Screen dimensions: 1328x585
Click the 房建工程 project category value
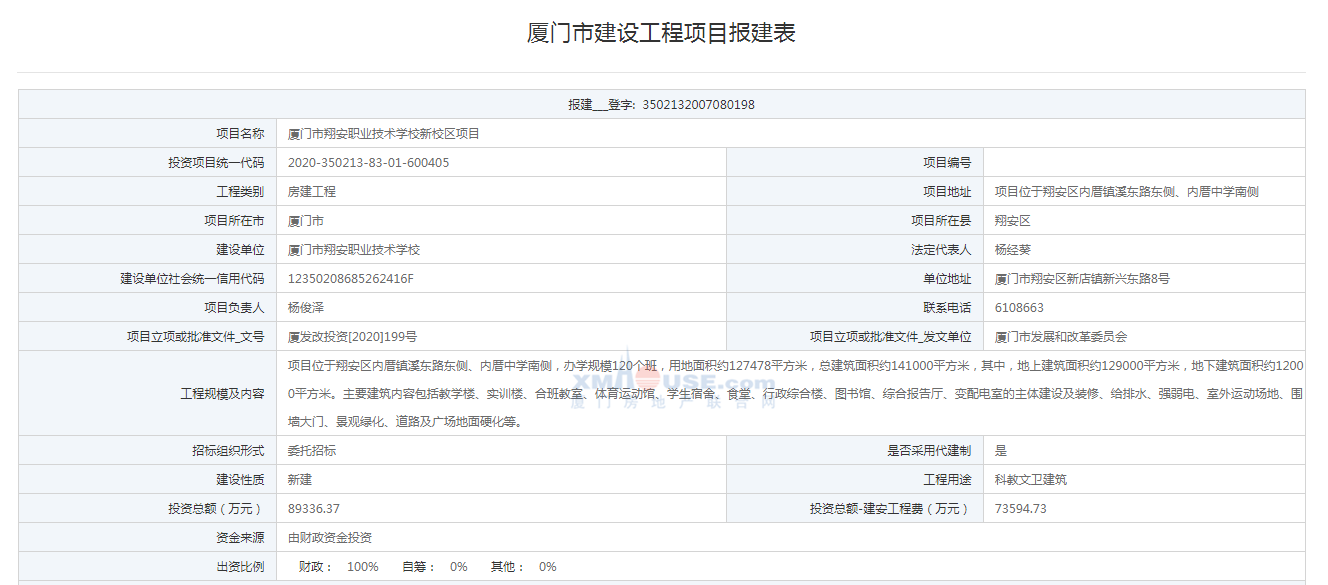[312, 192]
